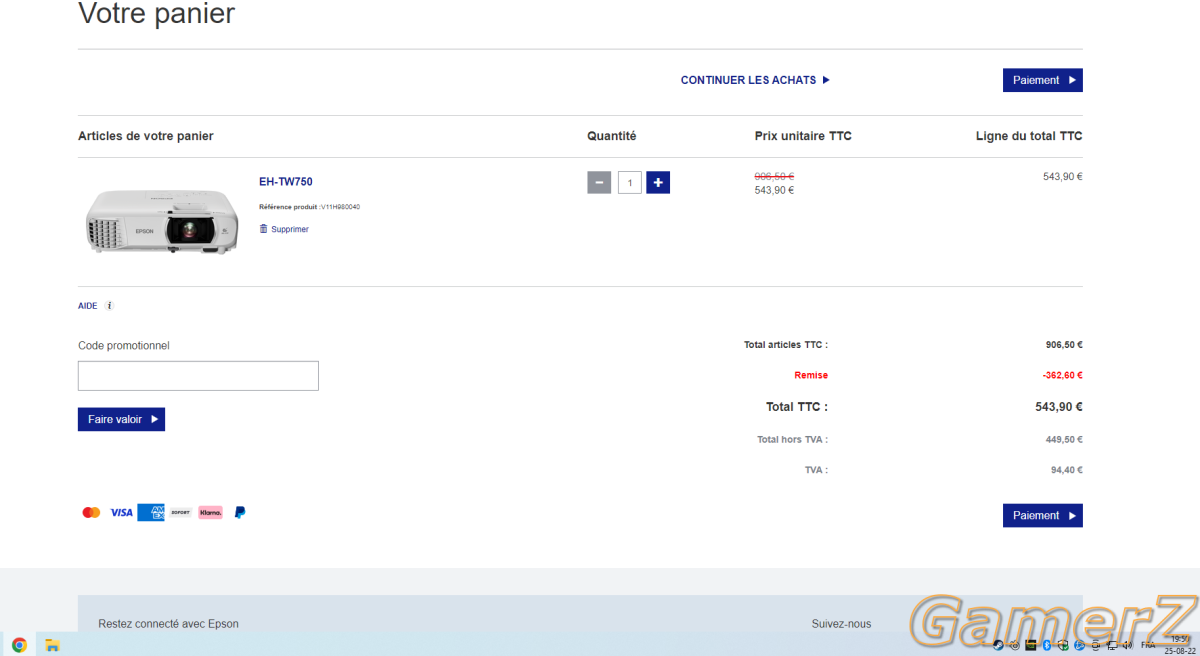Image resolution: width=1200 pixels, height=656 pixels.
Task: Click the bold "Total TTC :" label
Action: point(797,407)
